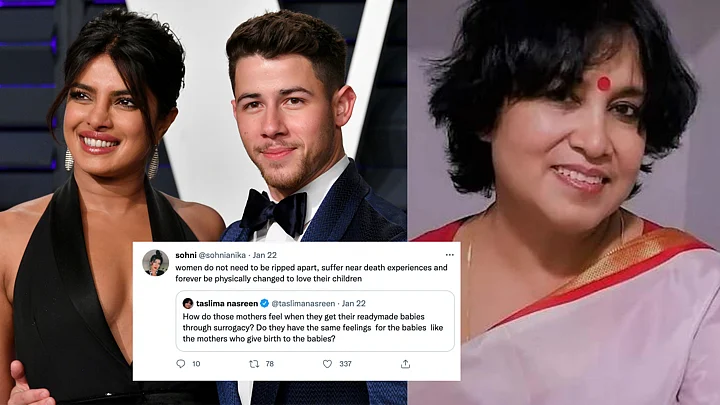The height and width of the screenshot is (405, 720).
Task: Click the share upload icon
Action: tap(405, 364)
